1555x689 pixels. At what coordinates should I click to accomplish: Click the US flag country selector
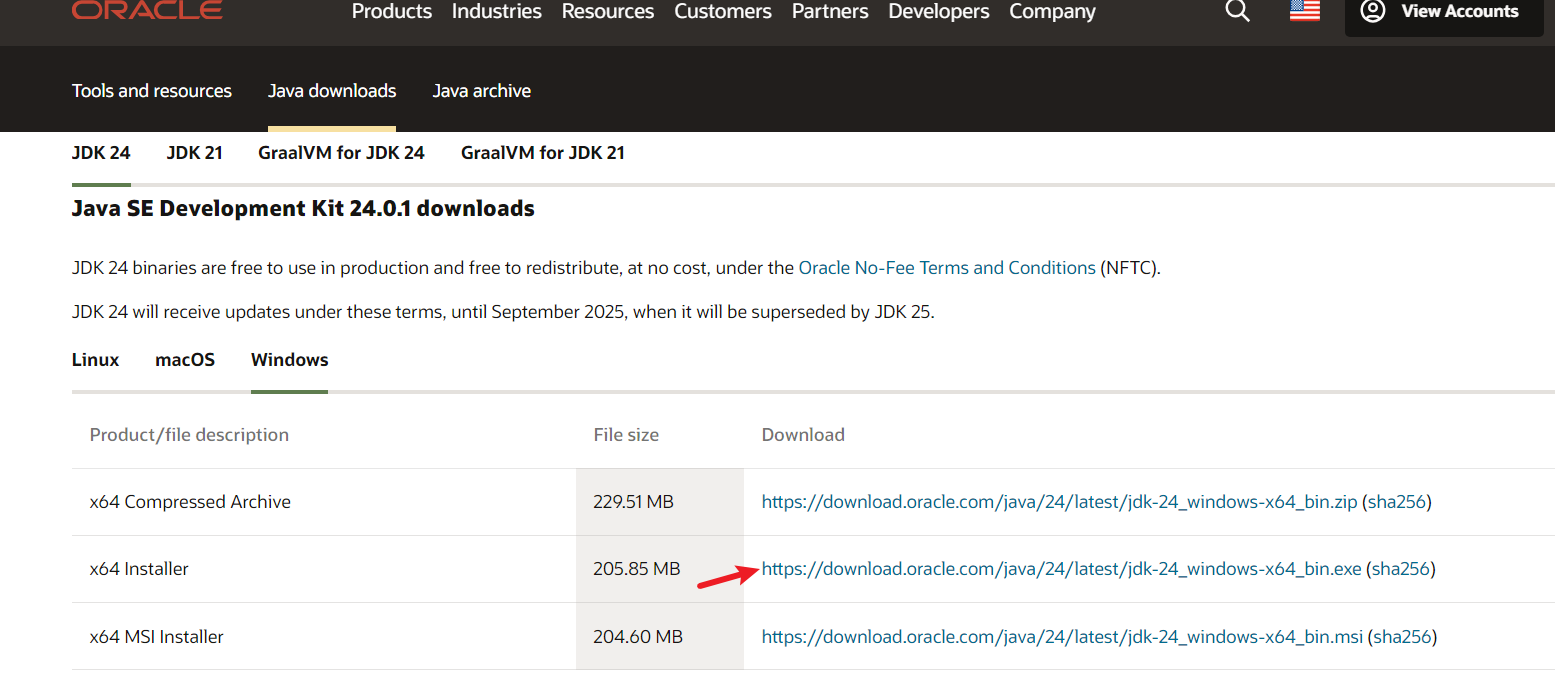pos(1304,11)
